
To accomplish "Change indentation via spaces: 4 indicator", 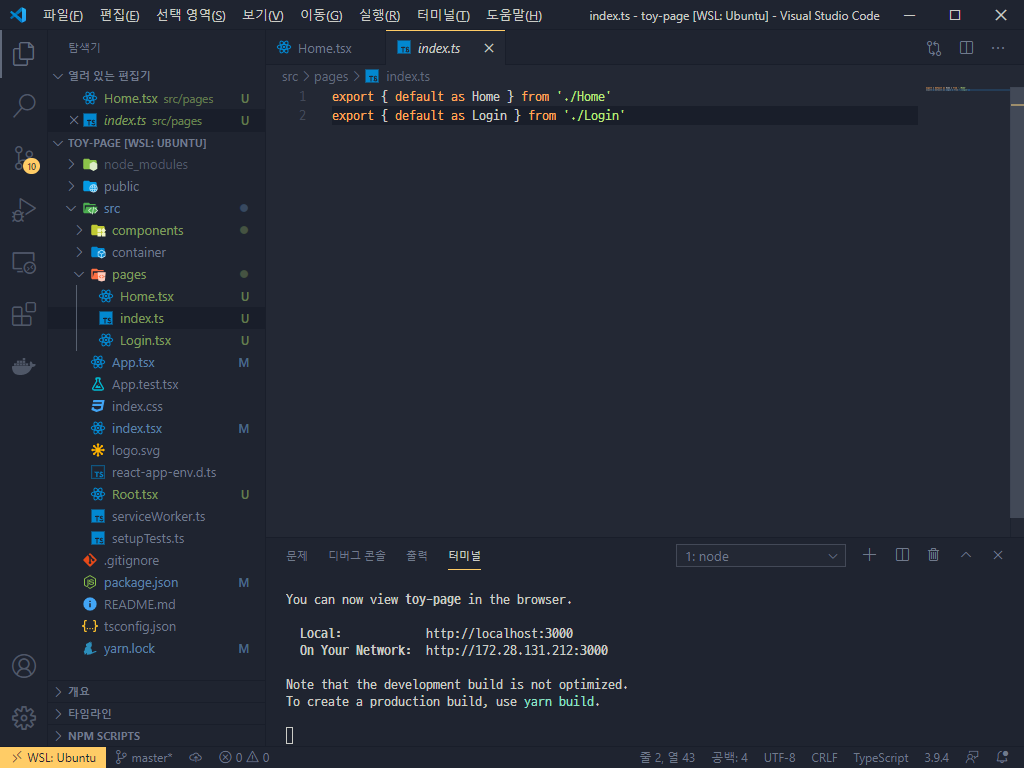I will coord(729,758).
